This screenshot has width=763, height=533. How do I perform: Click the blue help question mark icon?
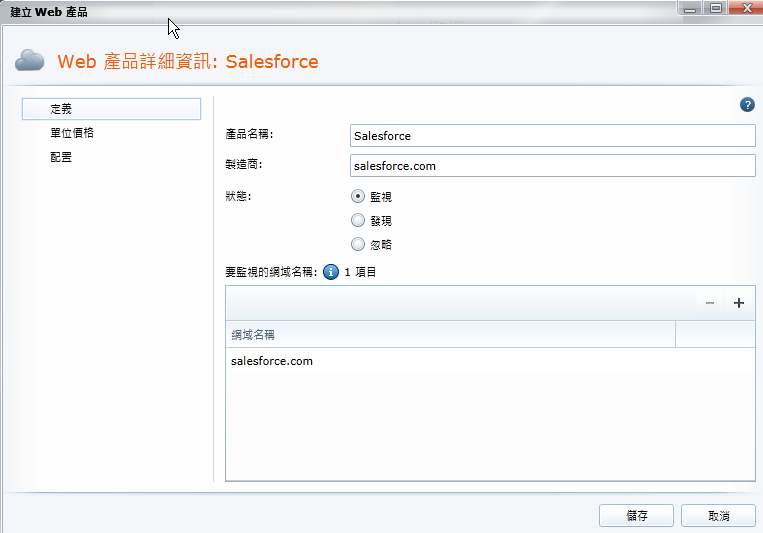tap(747, 105)
